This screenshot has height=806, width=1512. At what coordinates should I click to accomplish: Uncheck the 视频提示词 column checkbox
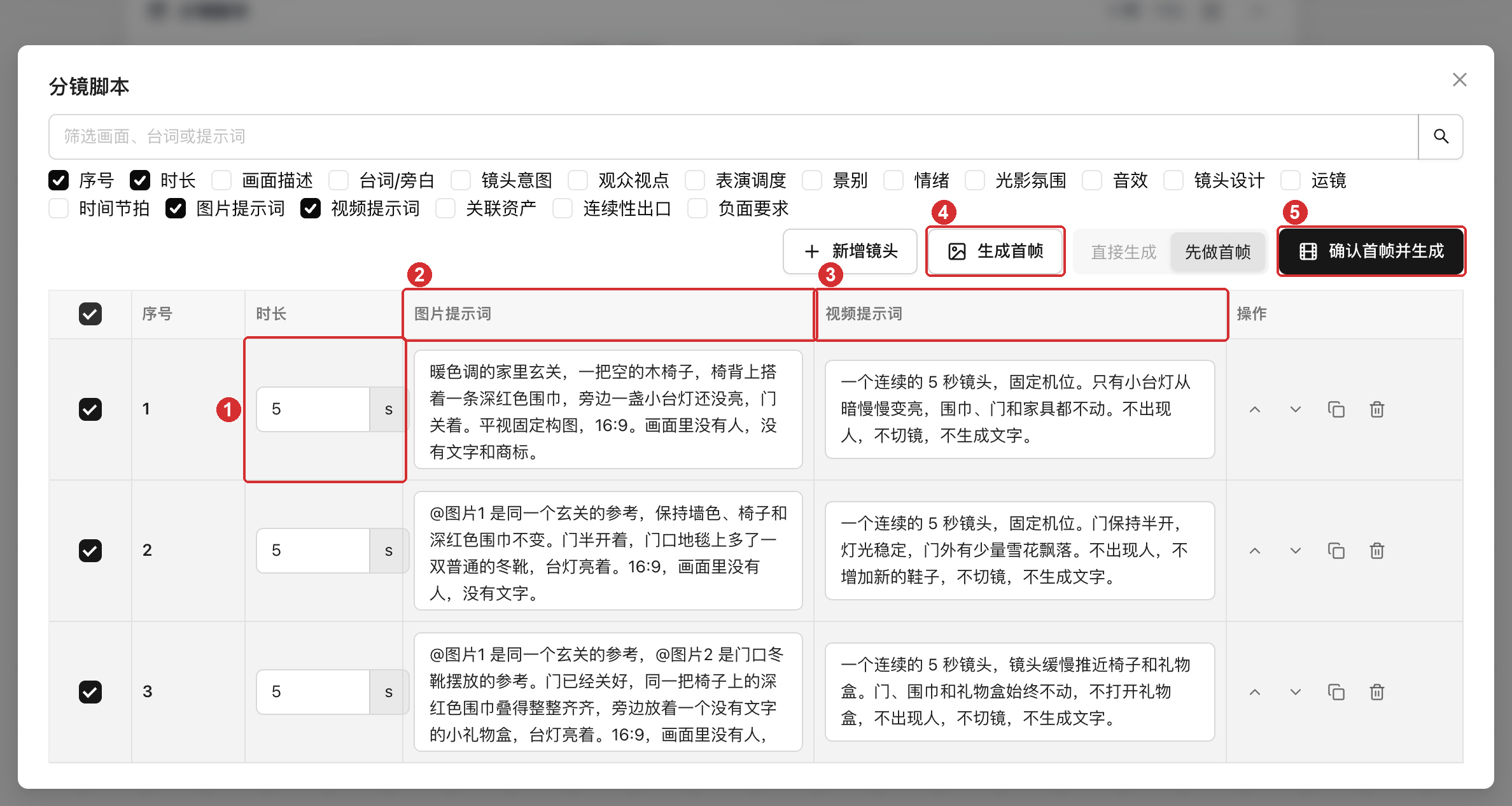tap(311, 208)
